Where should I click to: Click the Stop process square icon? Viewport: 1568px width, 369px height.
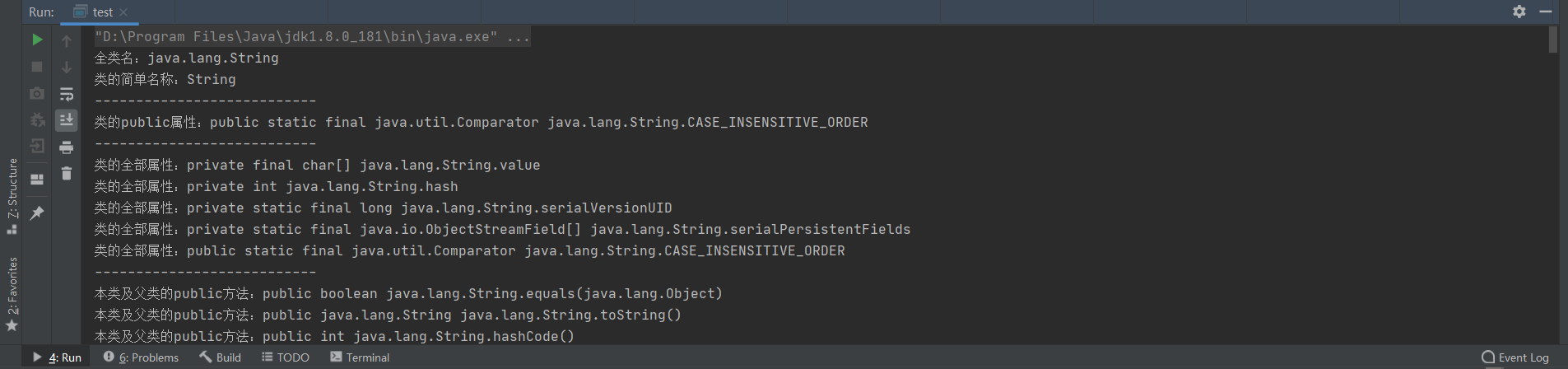click(x=37, y=67)
